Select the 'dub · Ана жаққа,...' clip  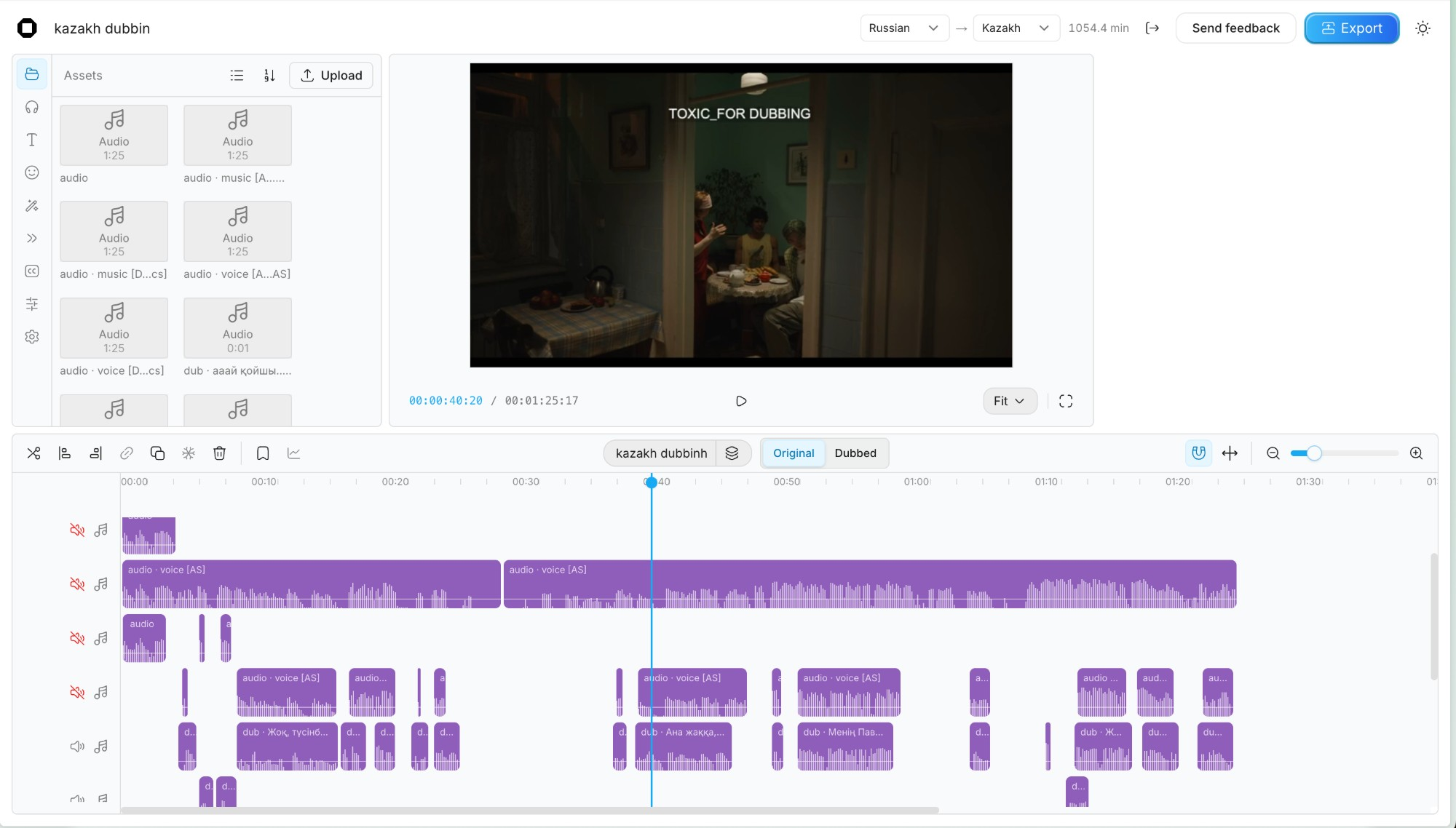(683, 747)
